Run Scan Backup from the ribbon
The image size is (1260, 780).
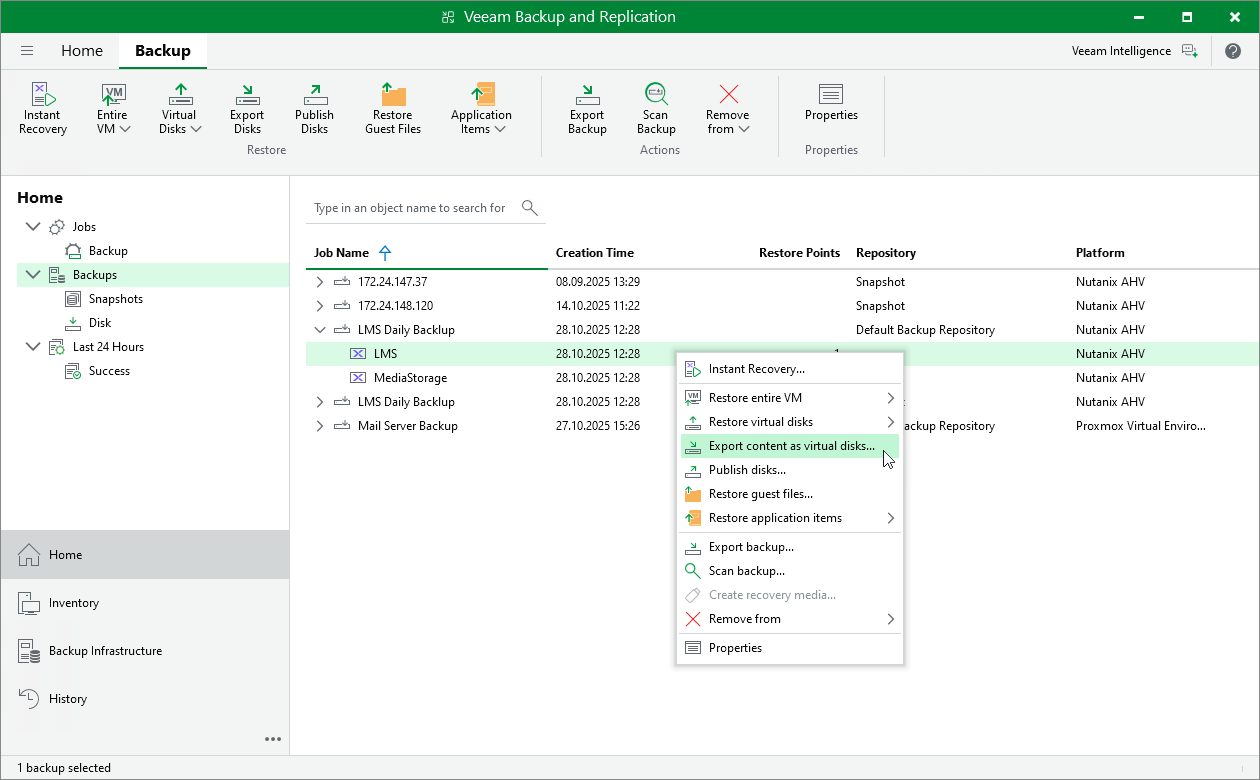pos(656,108)
